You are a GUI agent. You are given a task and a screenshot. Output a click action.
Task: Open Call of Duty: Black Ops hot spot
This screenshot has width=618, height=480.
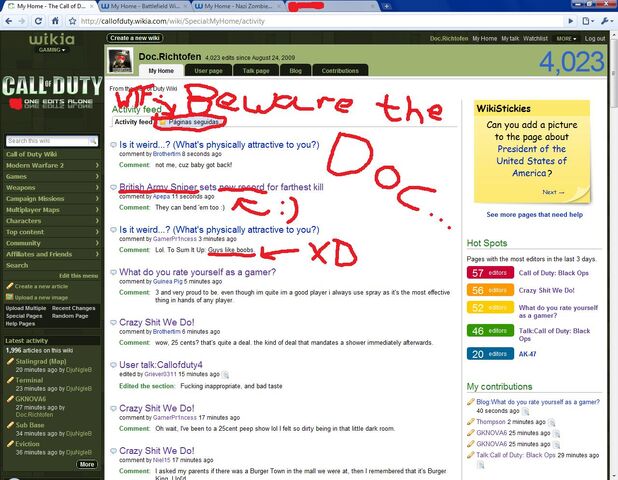[x=553, y=273]
